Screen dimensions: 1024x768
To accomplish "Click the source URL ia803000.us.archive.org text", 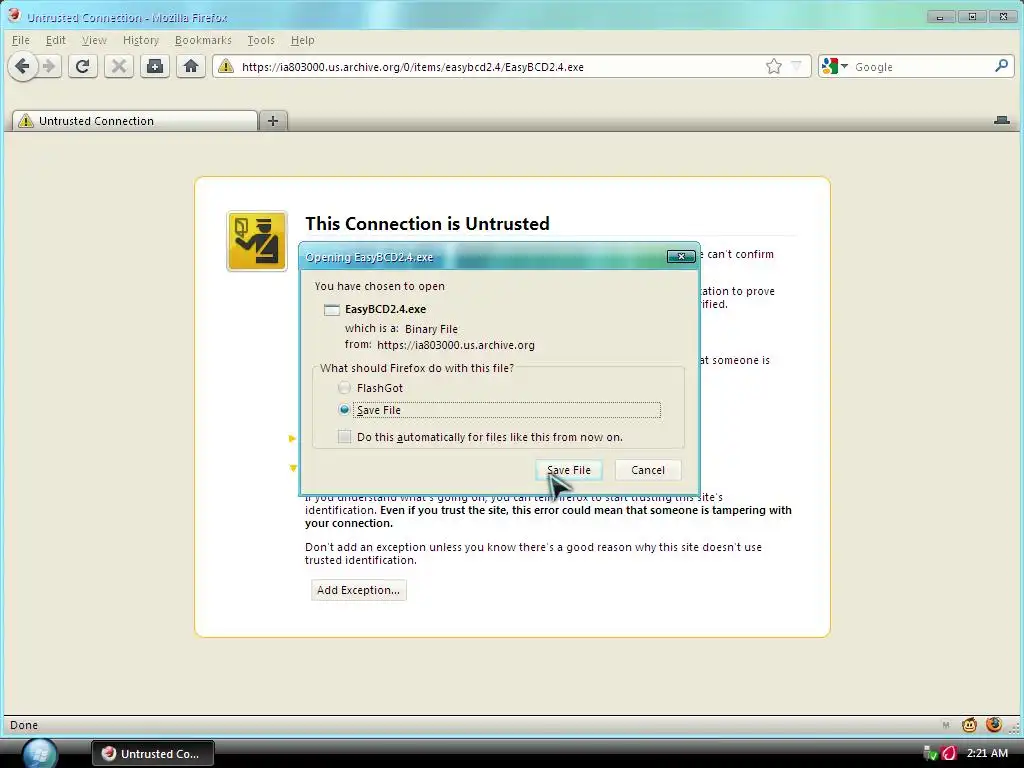I will [x=456, y=345].
